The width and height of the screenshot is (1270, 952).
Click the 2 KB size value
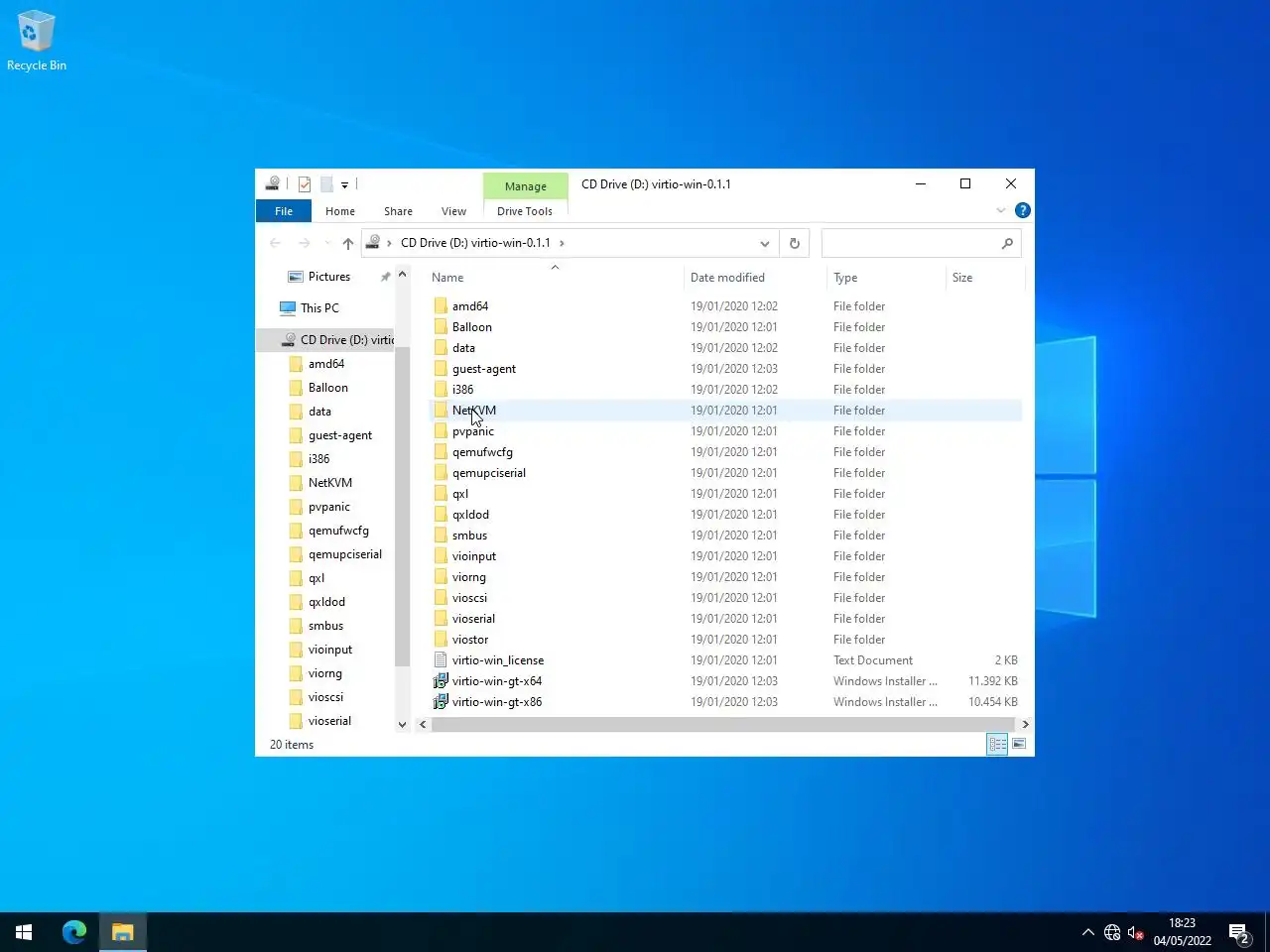1006,660
